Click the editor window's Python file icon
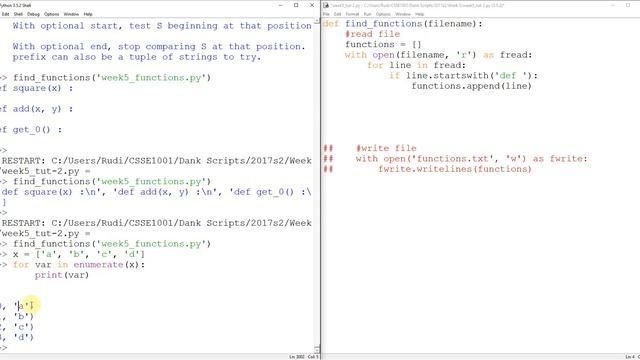This screenshot has width=640, height=360. point(326,5)
